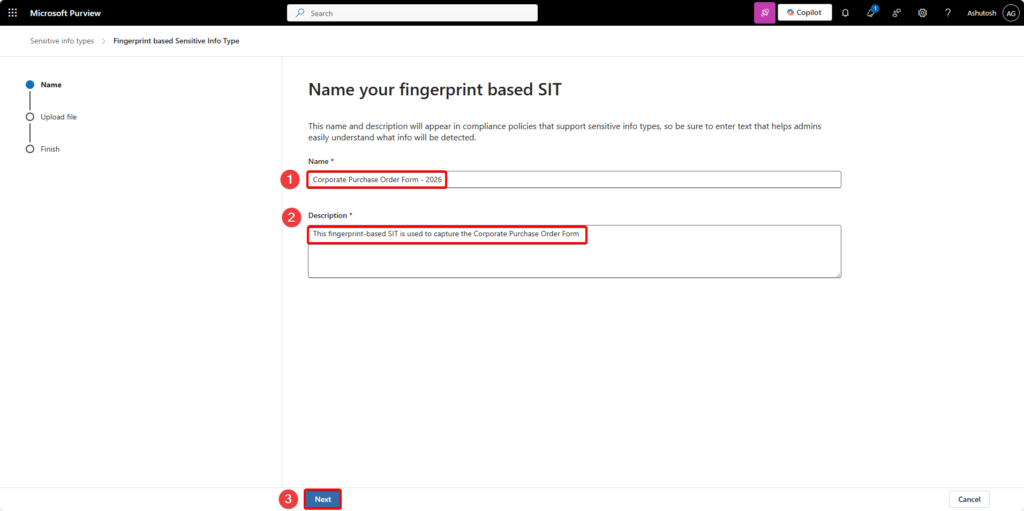Screen dimensions: 1024x511
Task: Cancel the fingerprint SIT wizard
Action: pyautogui.click(x=969, y=499)
